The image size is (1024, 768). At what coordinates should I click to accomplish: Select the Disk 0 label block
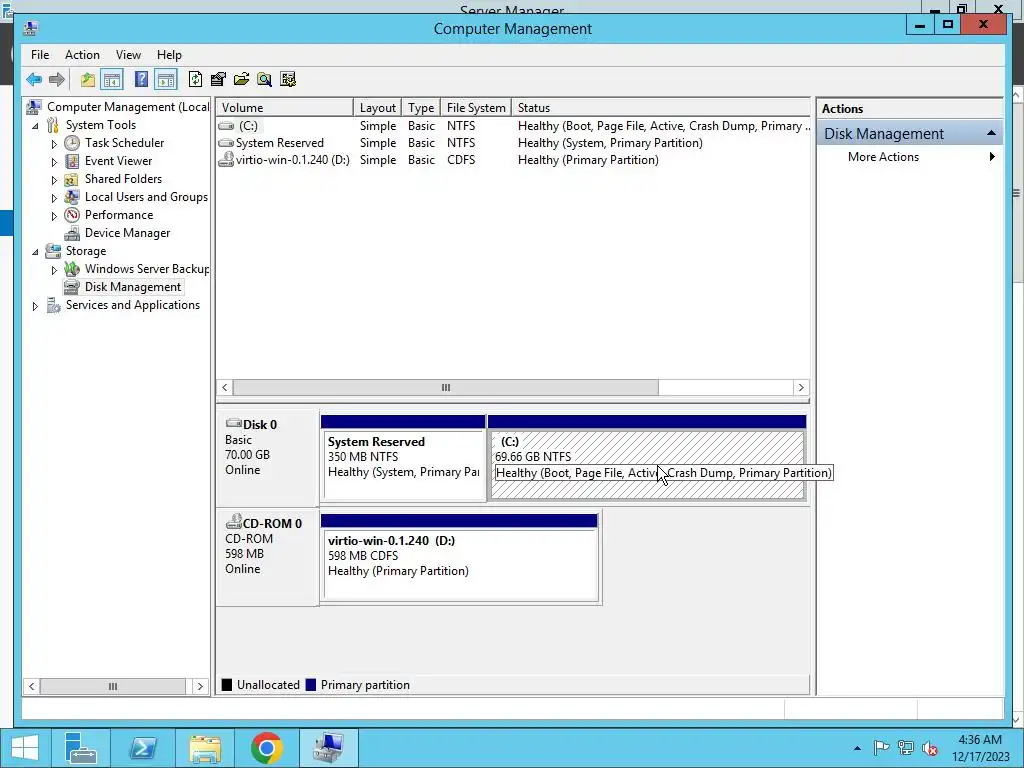tap(267, 457)
